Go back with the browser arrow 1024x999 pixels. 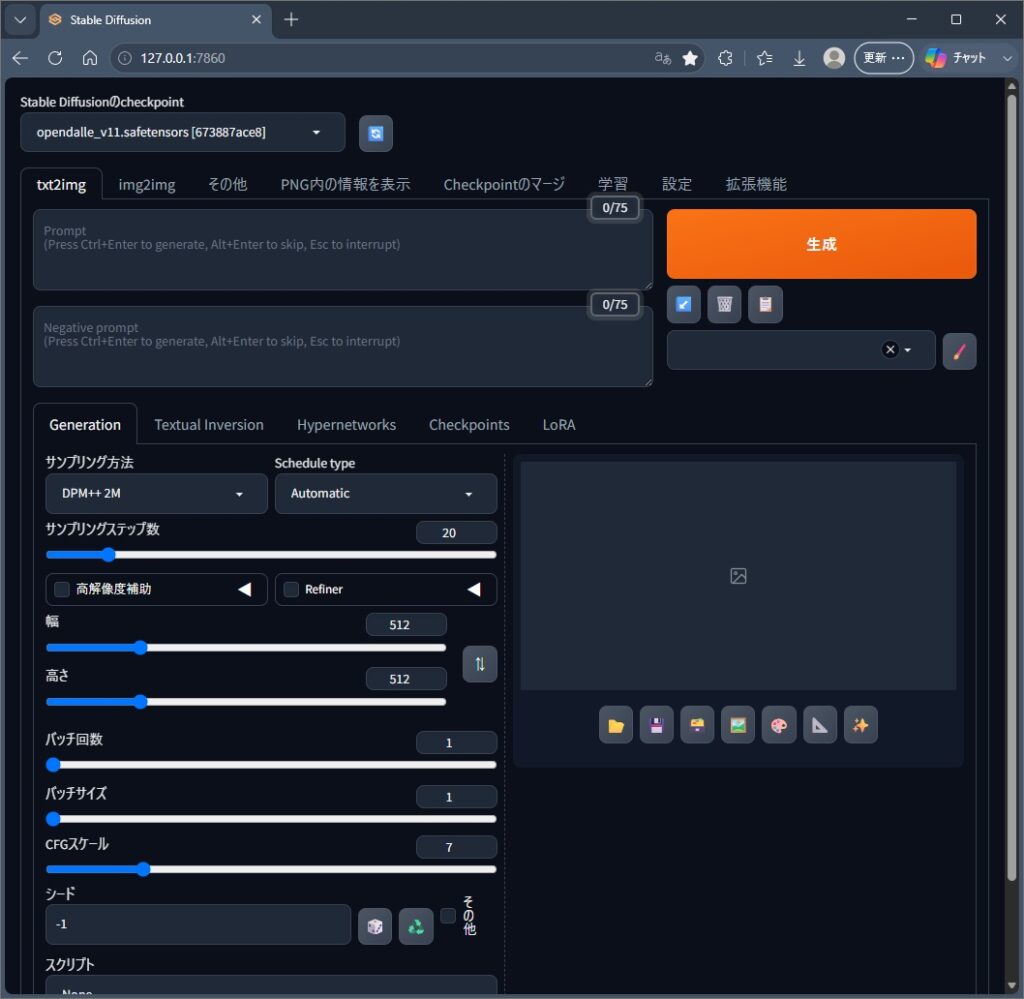tap(20, 58)
